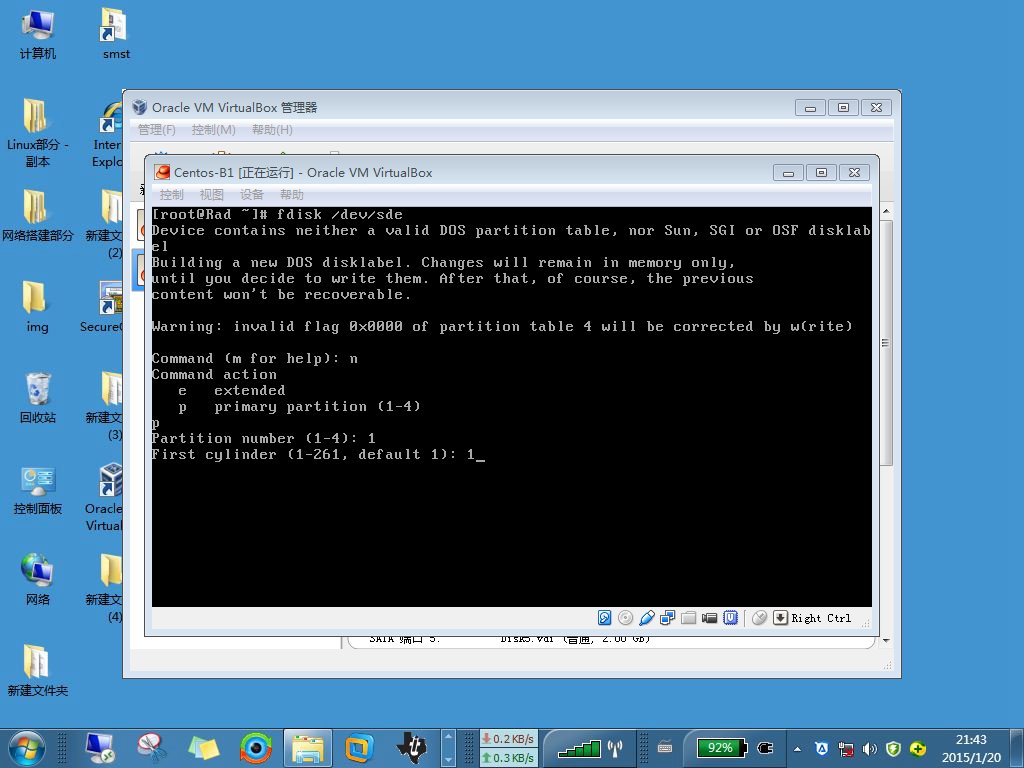Click the manager details pane scrollbar thumb
1024x768 pixels.
886,343
